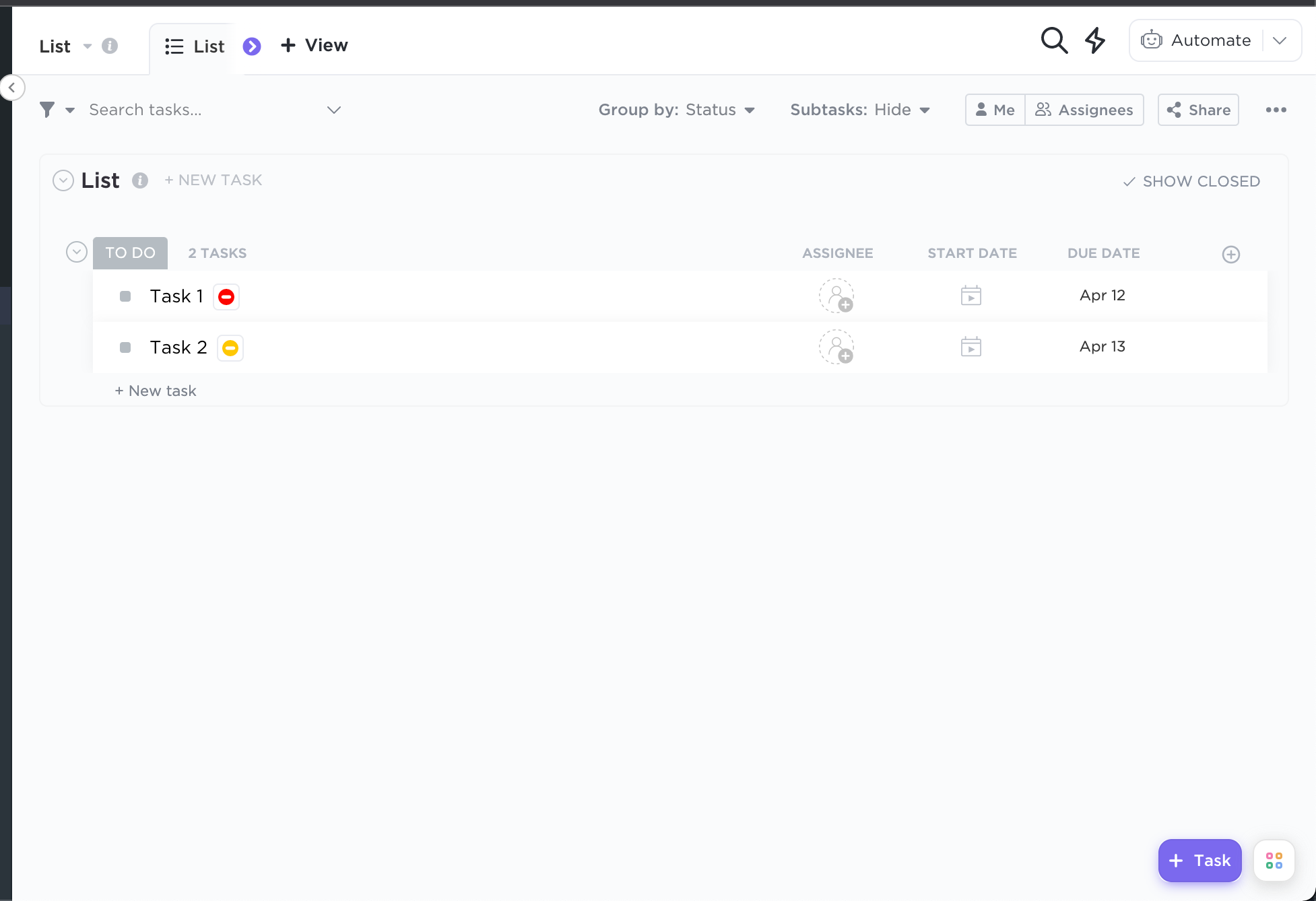Add a column with the plus circle icon

(x=1230, y=254)
